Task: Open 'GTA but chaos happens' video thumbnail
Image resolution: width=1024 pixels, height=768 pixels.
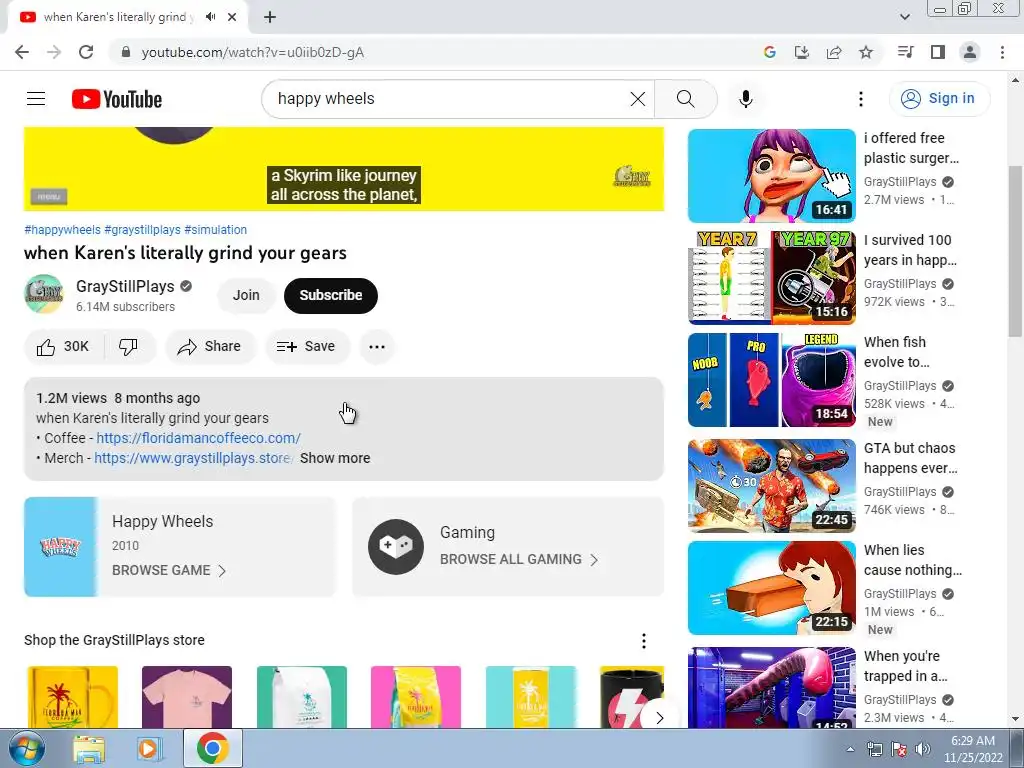Action: (x=771, y=486)
